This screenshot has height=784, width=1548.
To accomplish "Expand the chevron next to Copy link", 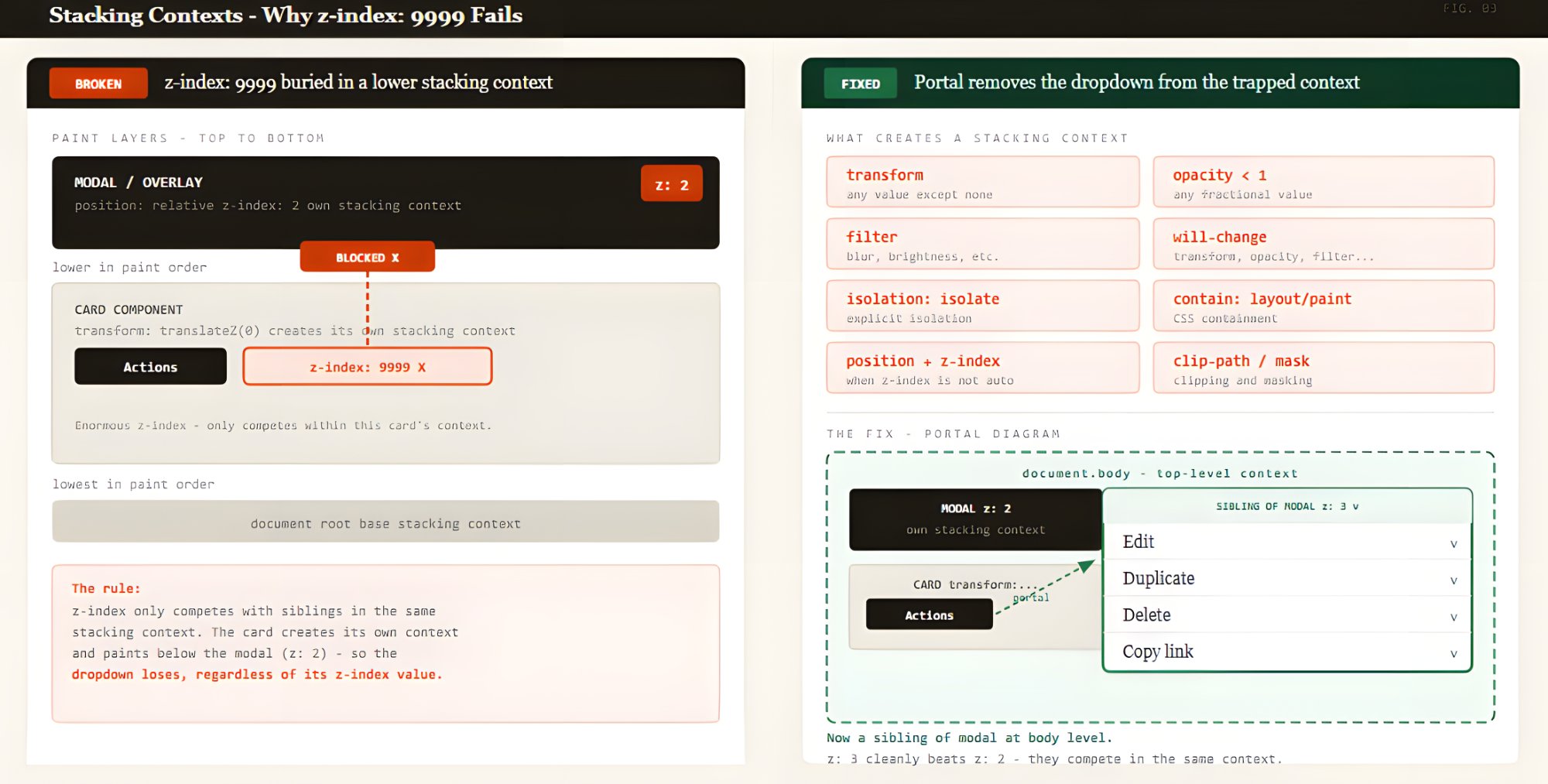I will click(x=1453, y=654).
